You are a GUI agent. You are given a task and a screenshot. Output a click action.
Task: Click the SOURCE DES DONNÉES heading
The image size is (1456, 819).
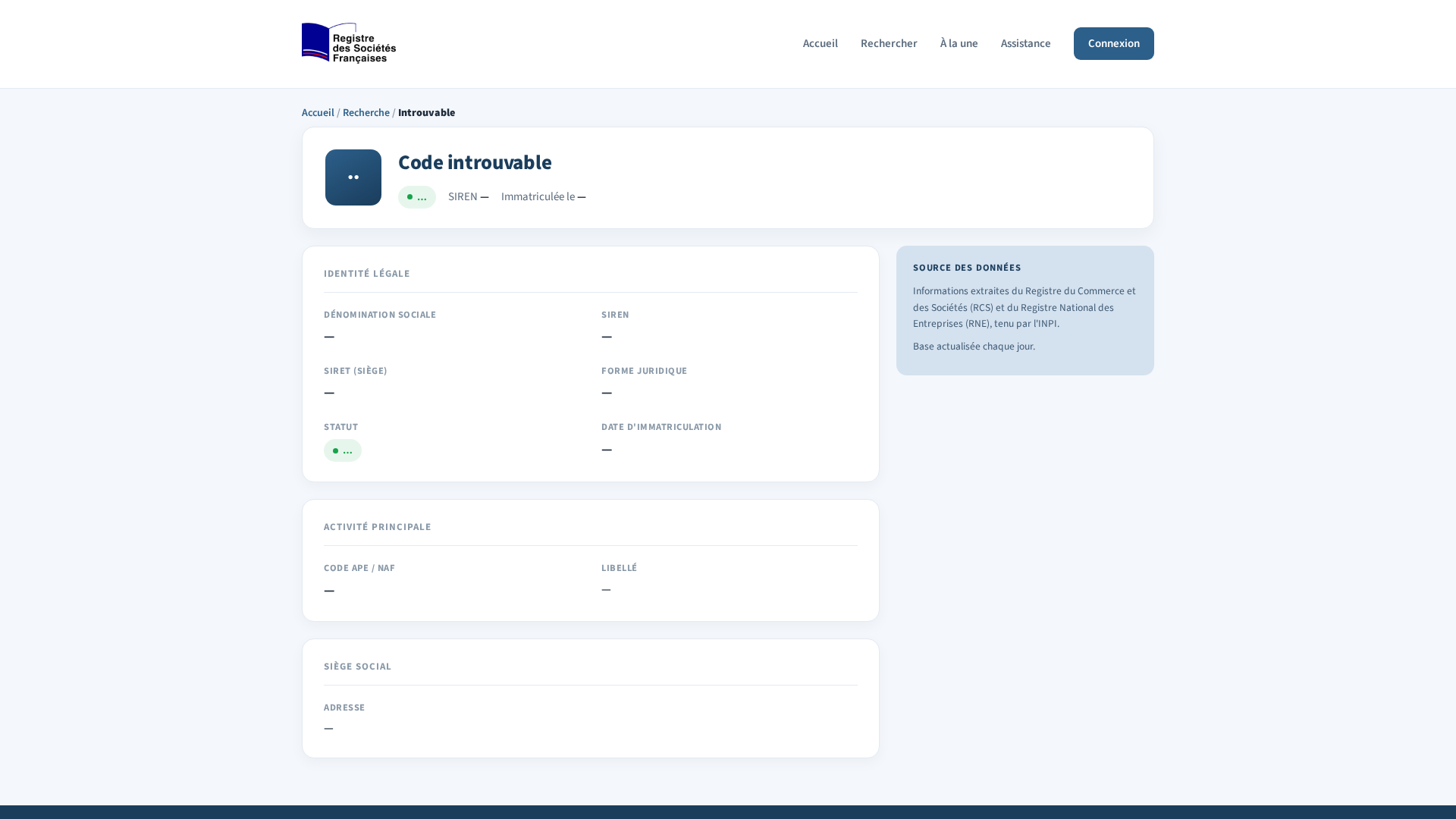967,268
